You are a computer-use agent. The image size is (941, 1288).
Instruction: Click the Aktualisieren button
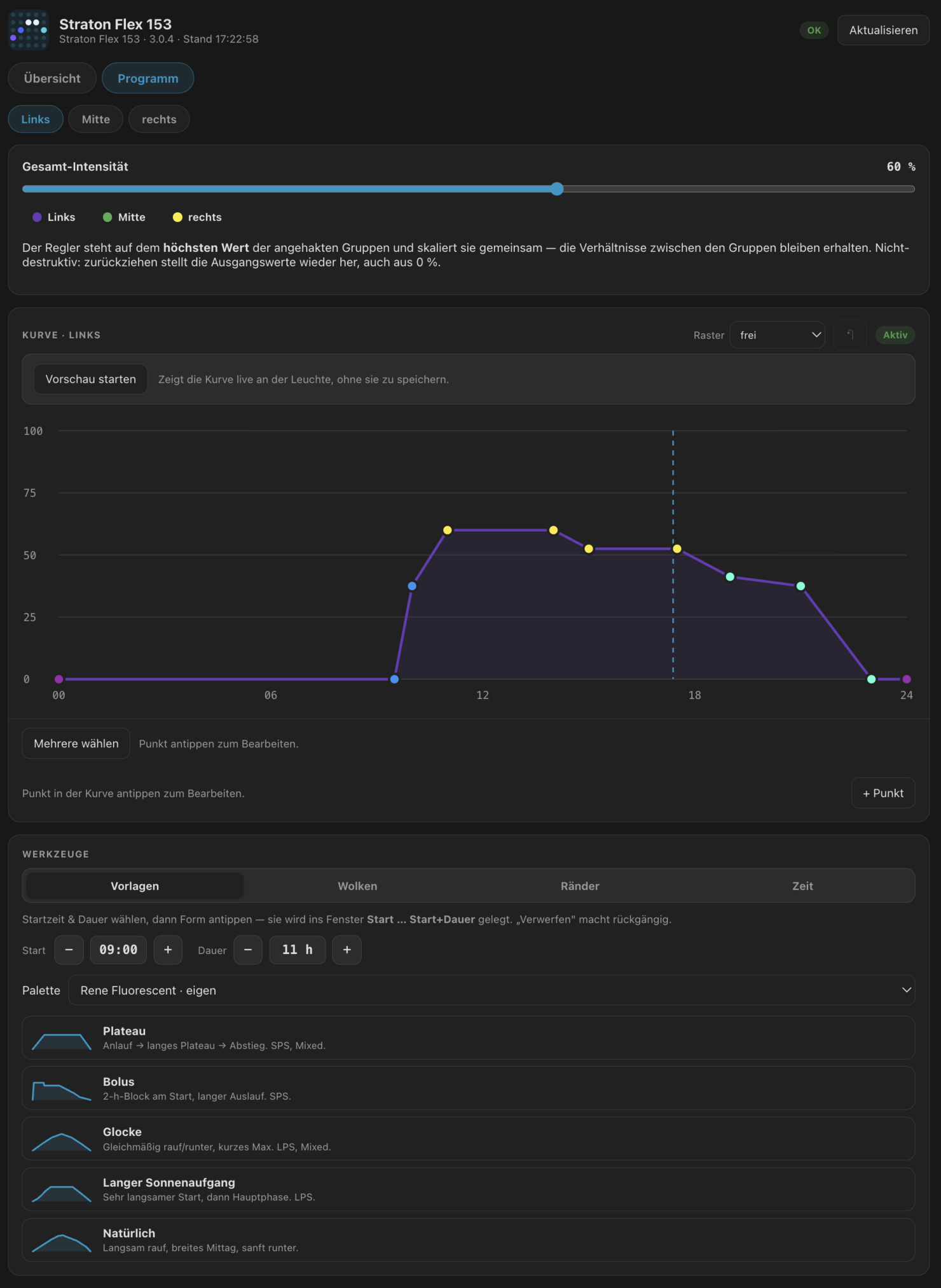[x=883, y=30]
